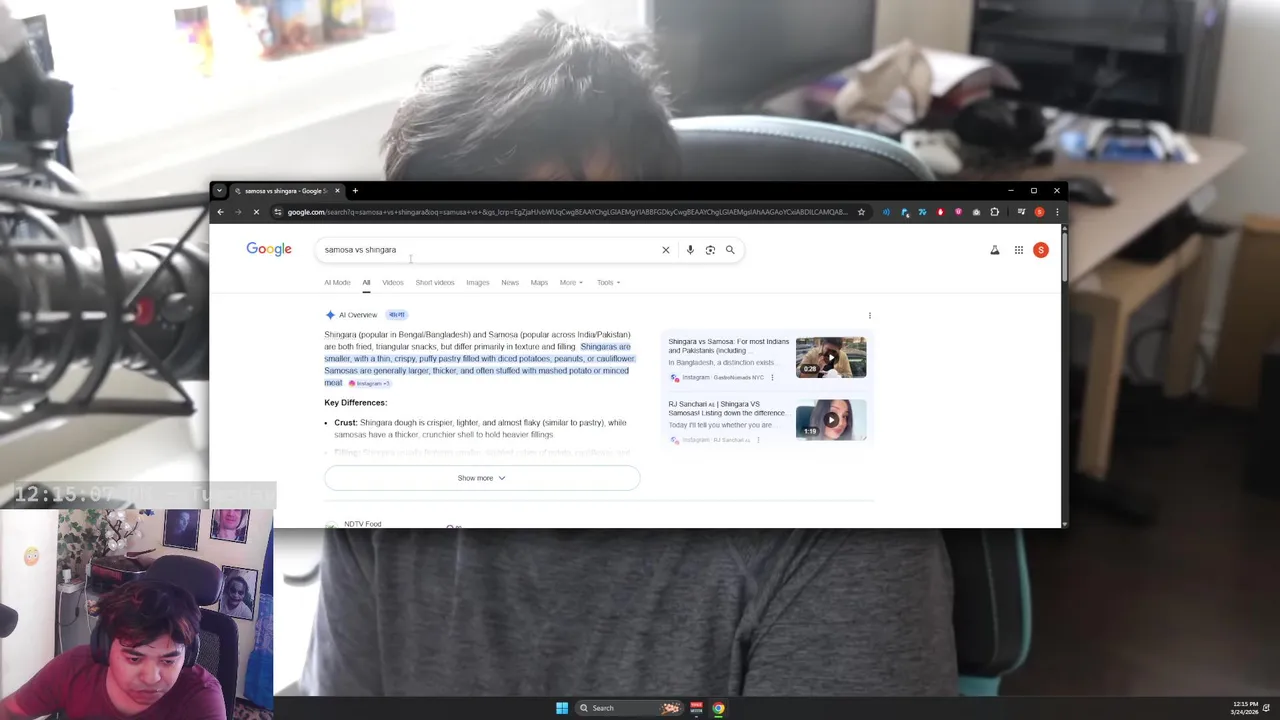1280x720 pixels.
Task: Open the Chrome profile avatar in toolbar
Action: [1039, 212]
